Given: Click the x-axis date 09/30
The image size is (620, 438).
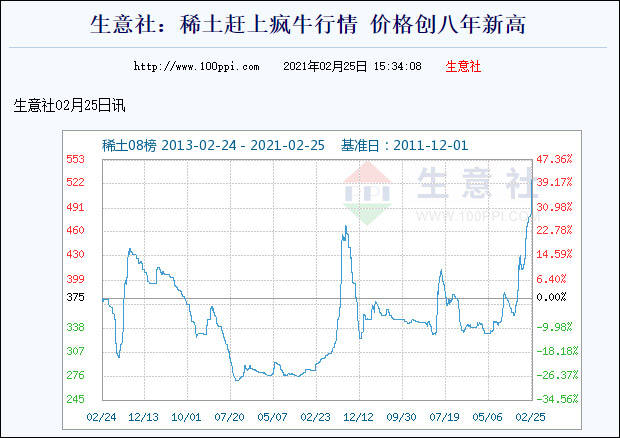Looking at the screenshot, I should pyautogui.click(x=401, y=417).
